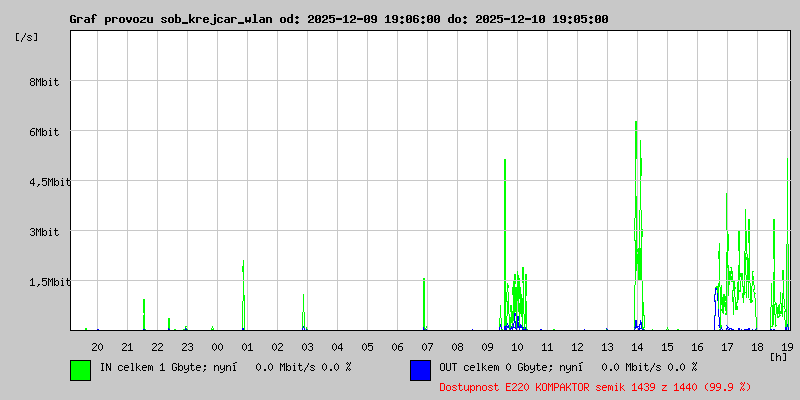Click hour label 12 on x-axis
The height and width of the screenshot is (400, 800).
point(577,347)
